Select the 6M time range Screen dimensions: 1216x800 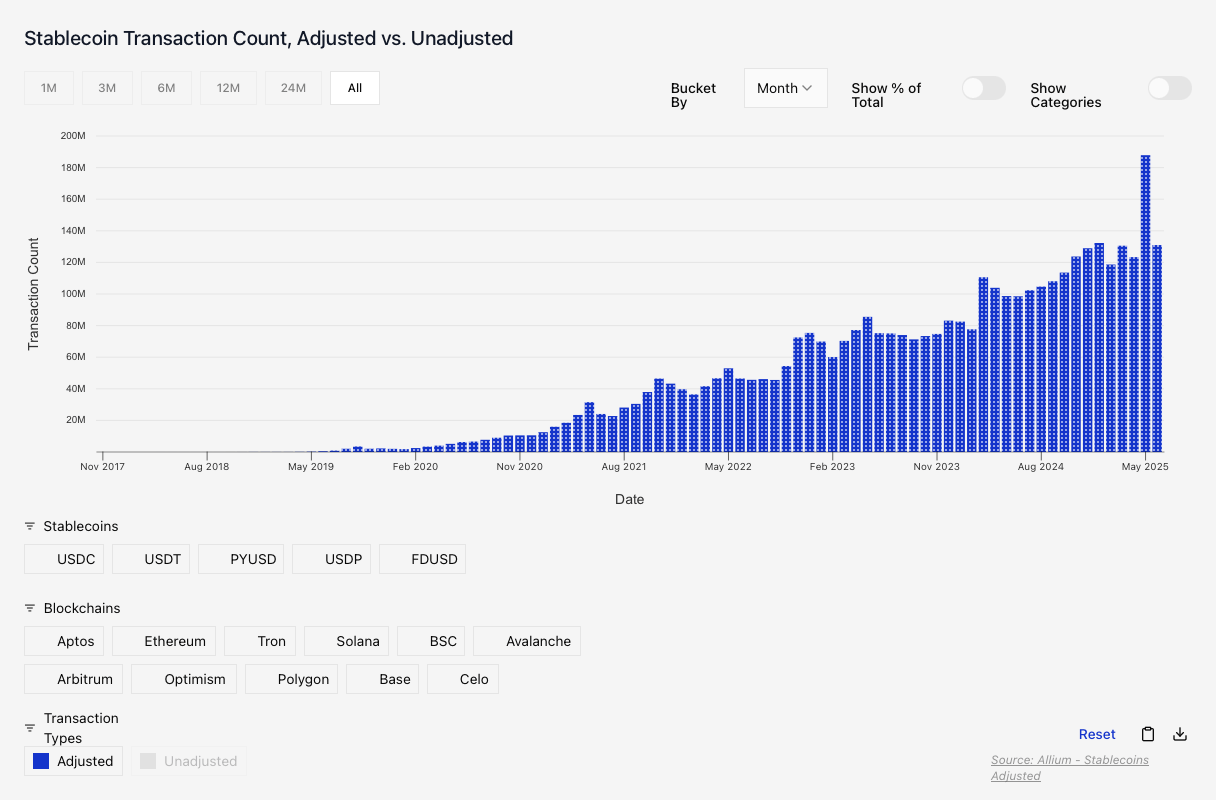[166, 88]
